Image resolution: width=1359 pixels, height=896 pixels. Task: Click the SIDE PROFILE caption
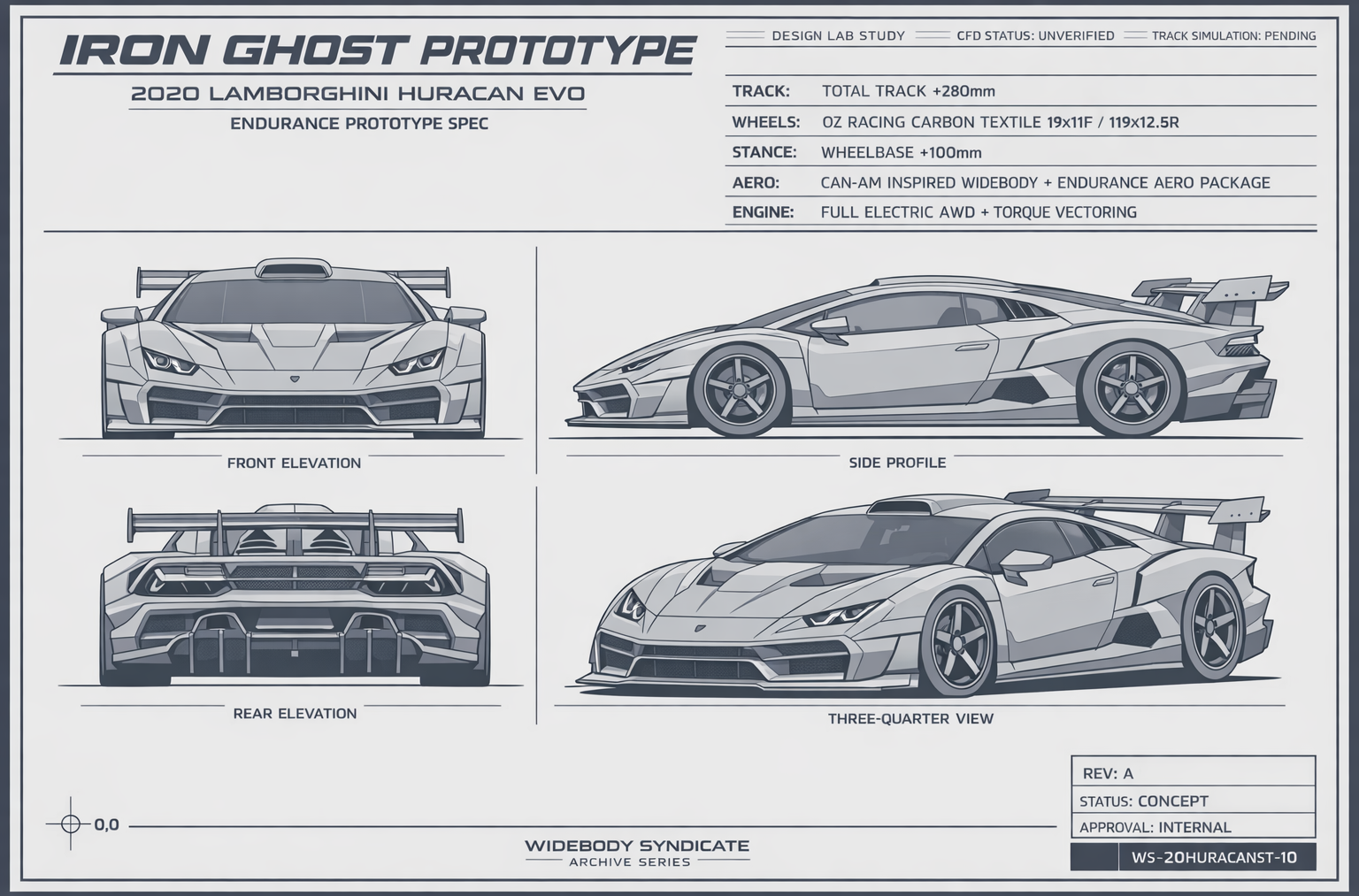[x=897, y=463]
